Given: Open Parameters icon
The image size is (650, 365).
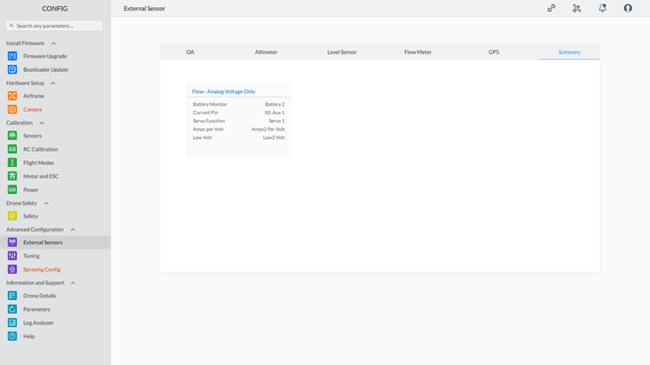Looking at the screenshot, I should [12, 309].
